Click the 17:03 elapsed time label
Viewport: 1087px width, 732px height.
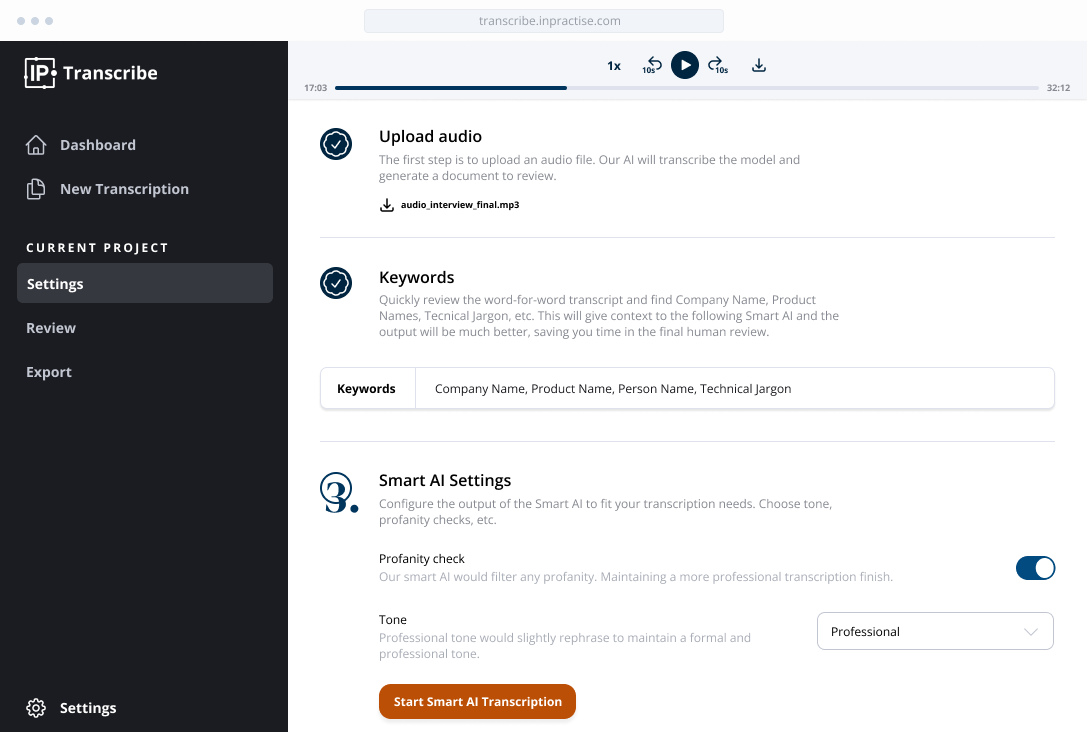point(315,88)
